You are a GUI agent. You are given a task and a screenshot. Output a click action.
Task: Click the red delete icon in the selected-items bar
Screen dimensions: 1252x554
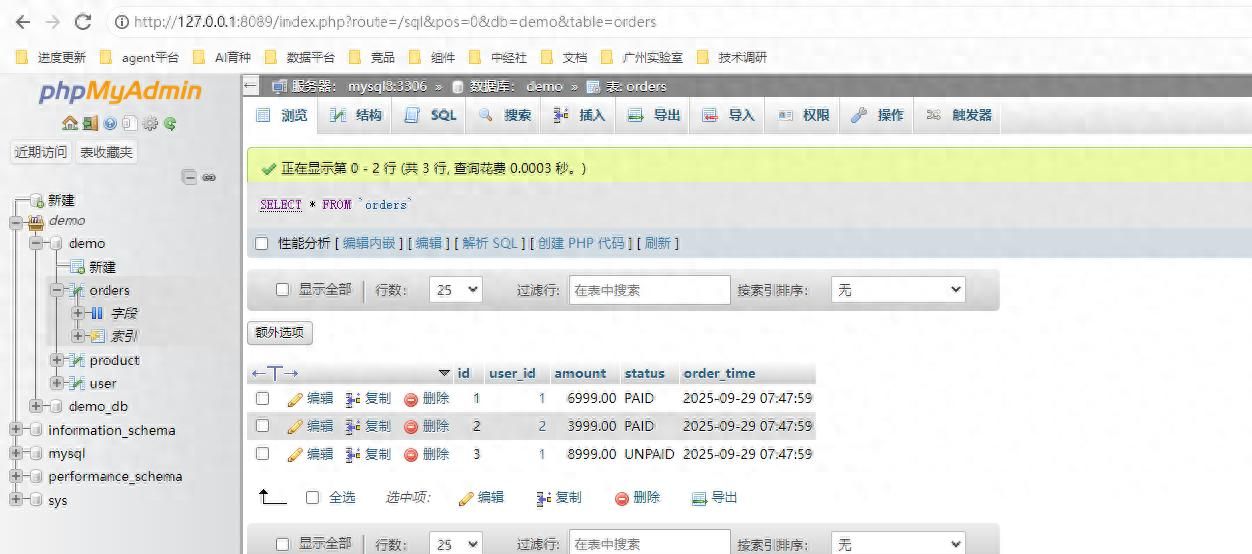[x=622, y=498]
